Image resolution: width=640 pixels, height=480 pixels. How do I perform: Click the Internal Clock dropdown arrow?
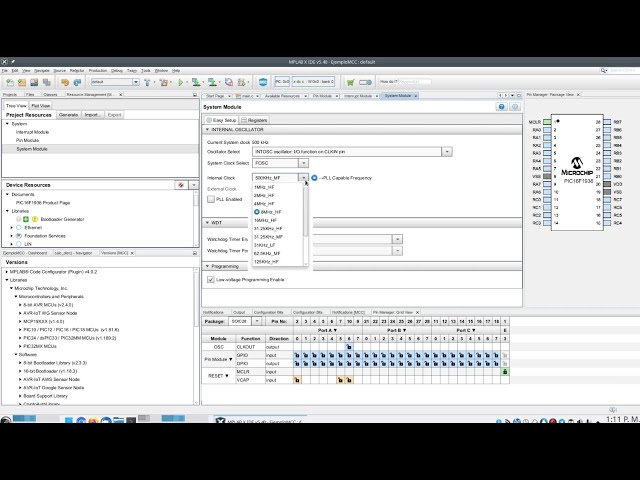click(x=303, y=178)
